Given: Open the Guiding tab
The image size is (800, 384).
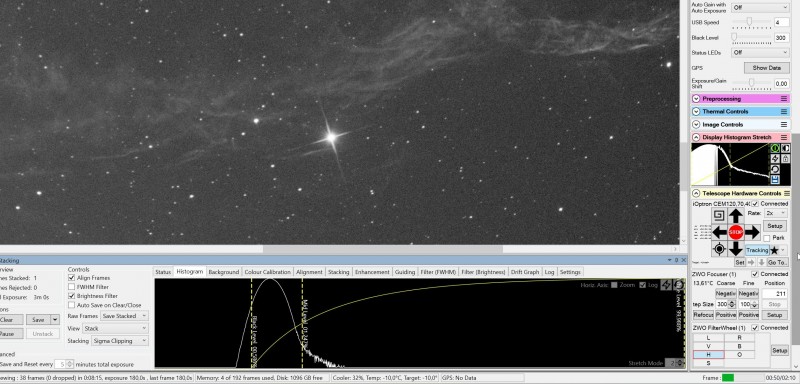Looking at the screenshot, I should coord(405,272).
